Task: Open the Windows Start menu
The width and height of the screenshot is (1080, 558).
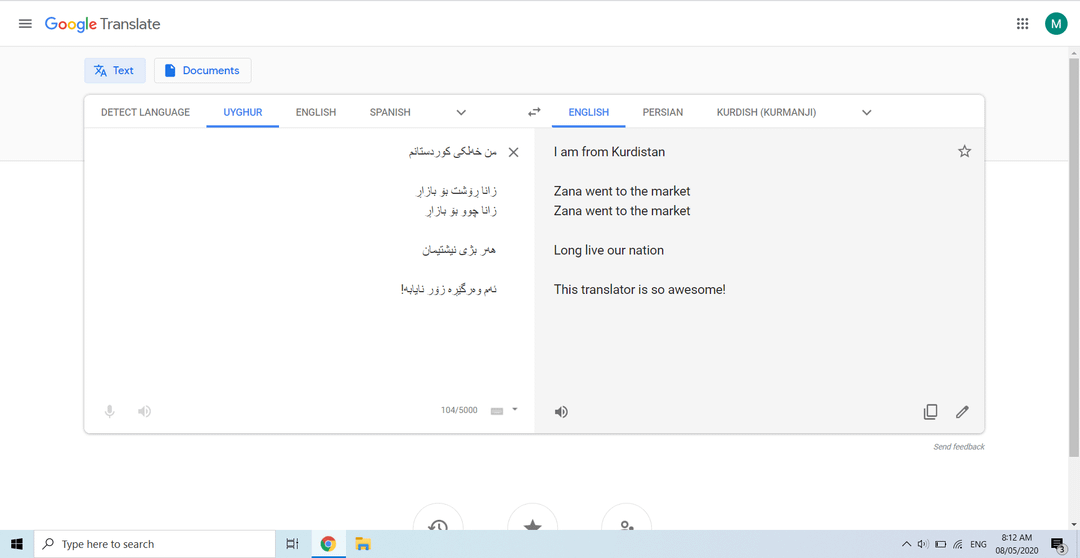Action: pyautogui.click(x=16, y=544)
